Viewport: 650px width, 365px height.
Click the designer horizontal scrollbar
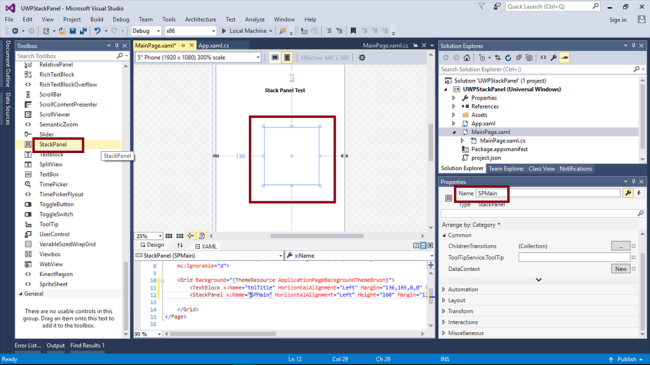click(x=317, y=236)
